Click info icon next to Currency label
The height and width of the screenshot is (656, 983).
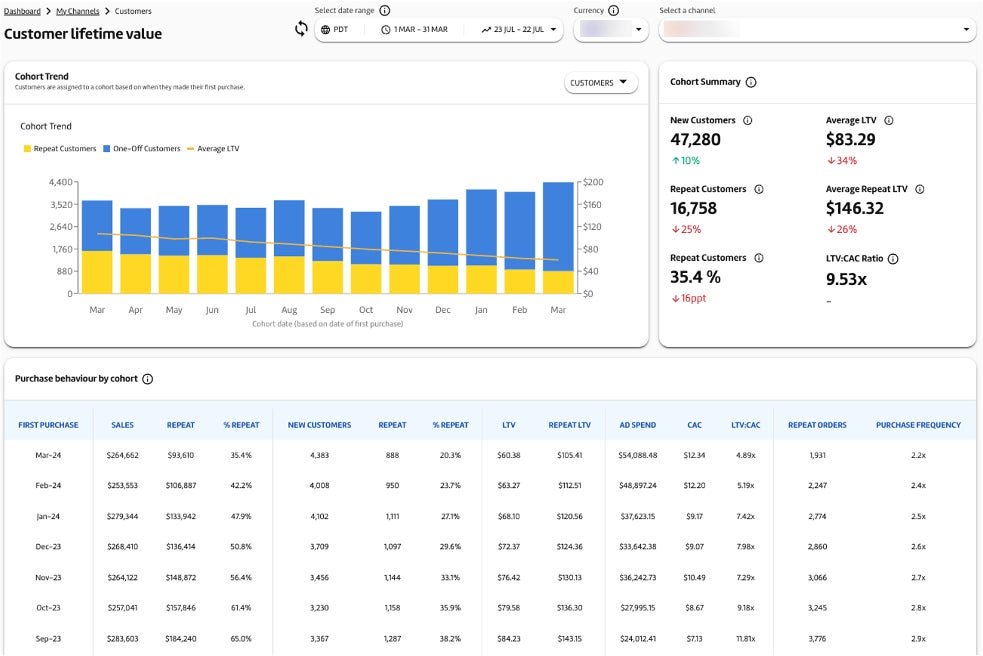click(x=613, y=10)
